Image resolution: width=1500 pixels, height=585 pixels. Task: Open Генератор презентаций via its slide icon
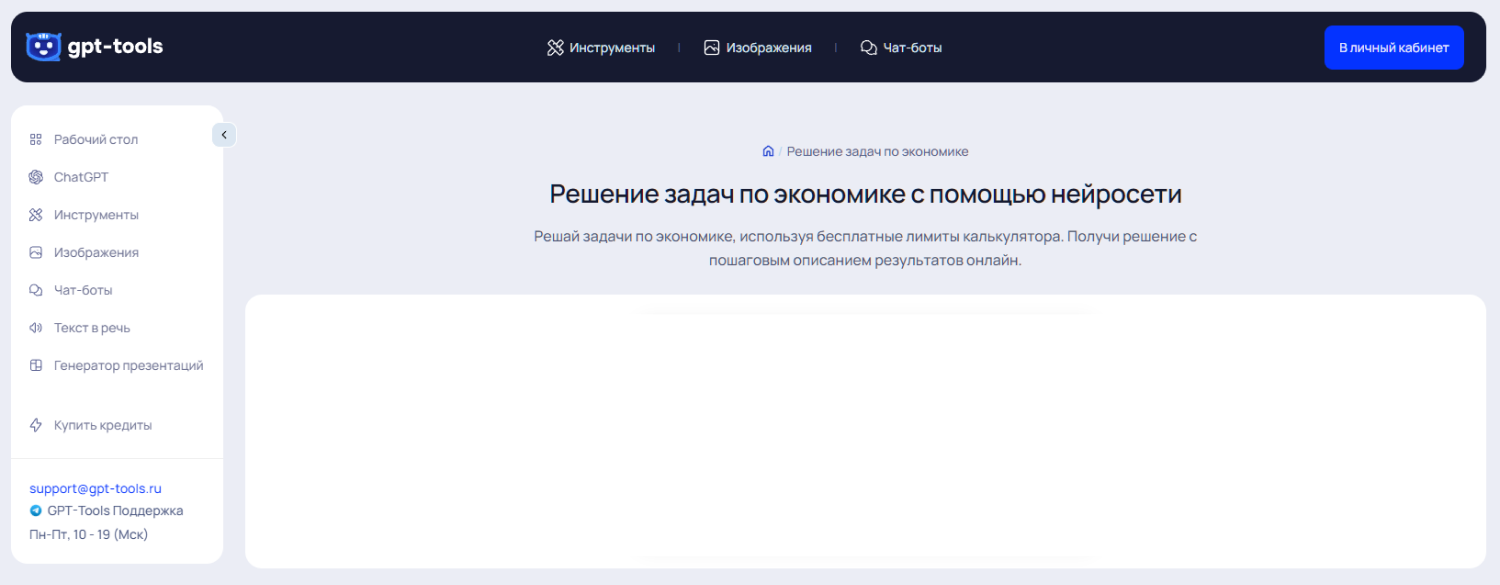click(35, 365)
